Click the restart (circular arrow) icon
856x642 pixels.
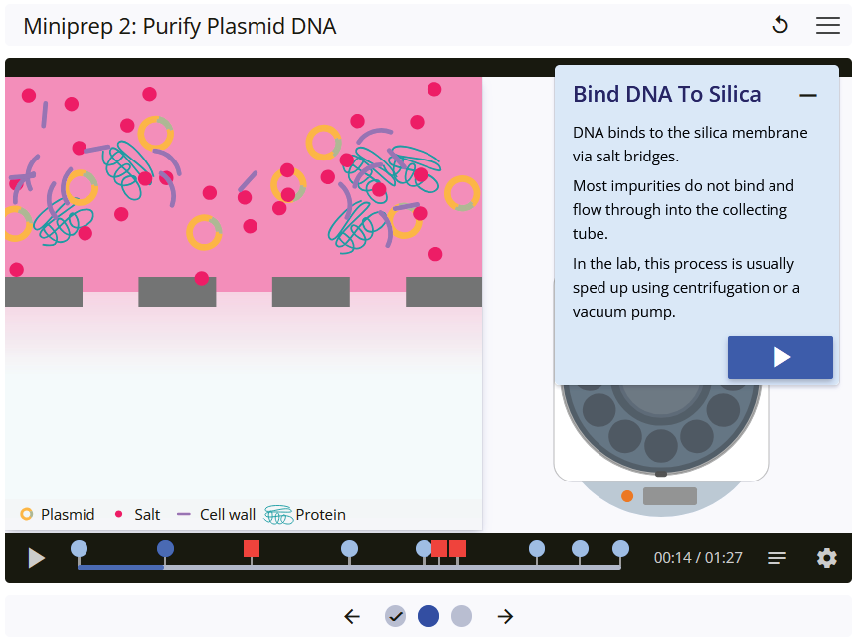(x=780, y=25)
